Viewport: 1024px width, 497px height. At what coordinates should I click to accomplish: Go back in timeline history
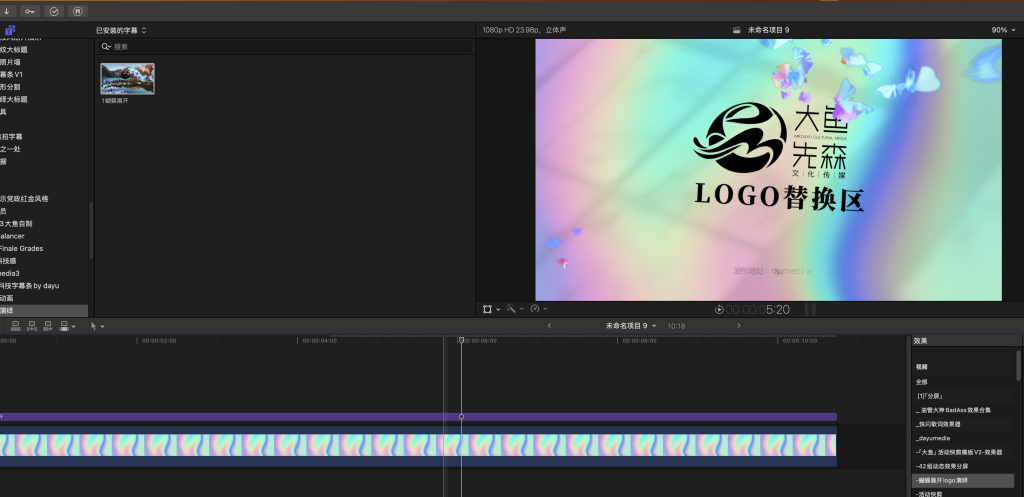(549, 325)
